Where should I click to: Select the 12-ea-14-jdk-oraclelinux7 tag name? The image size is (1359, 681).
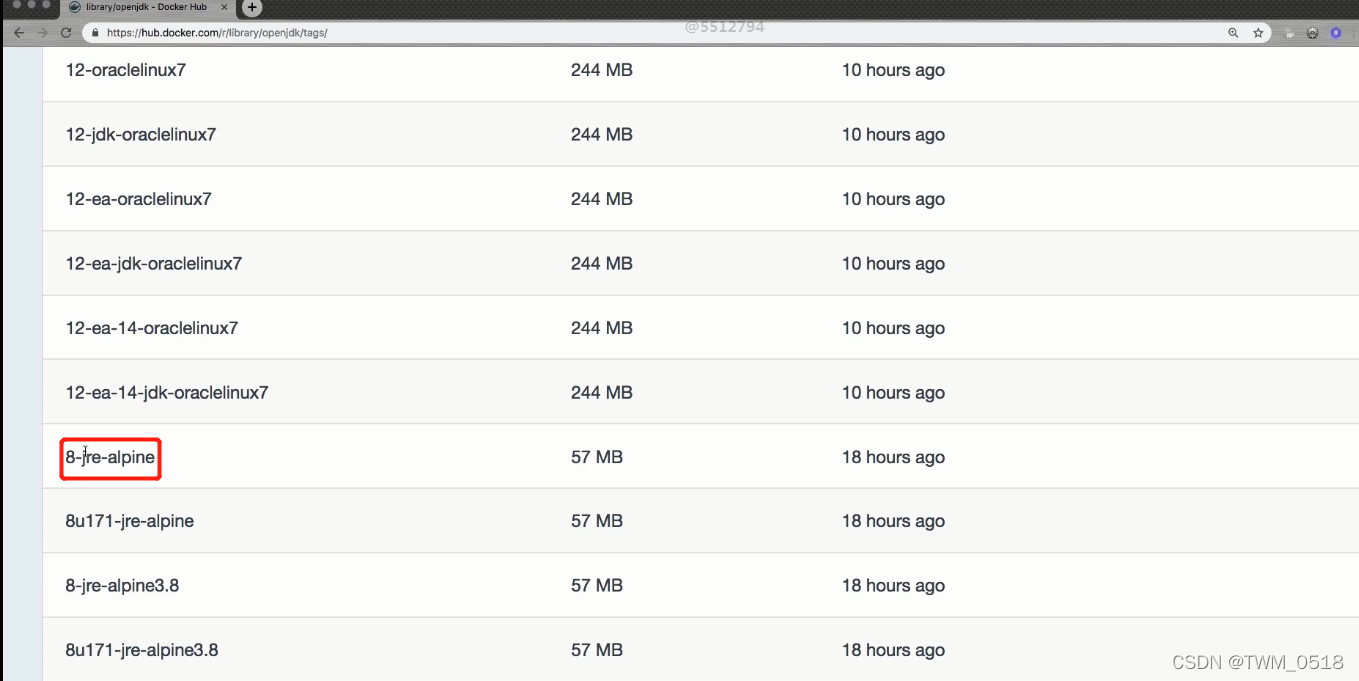[167, 392]
